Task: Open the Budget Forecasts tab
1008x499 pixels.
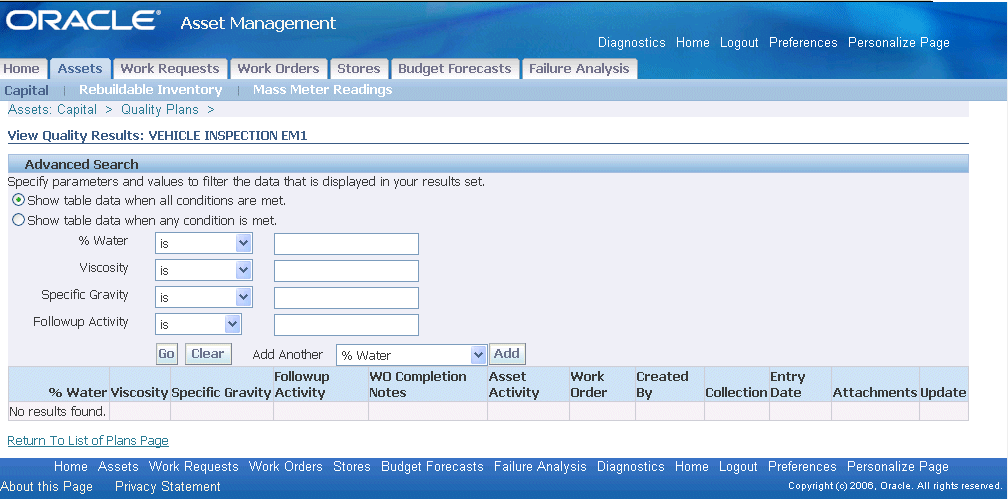Action: click(x=454, y=69)
